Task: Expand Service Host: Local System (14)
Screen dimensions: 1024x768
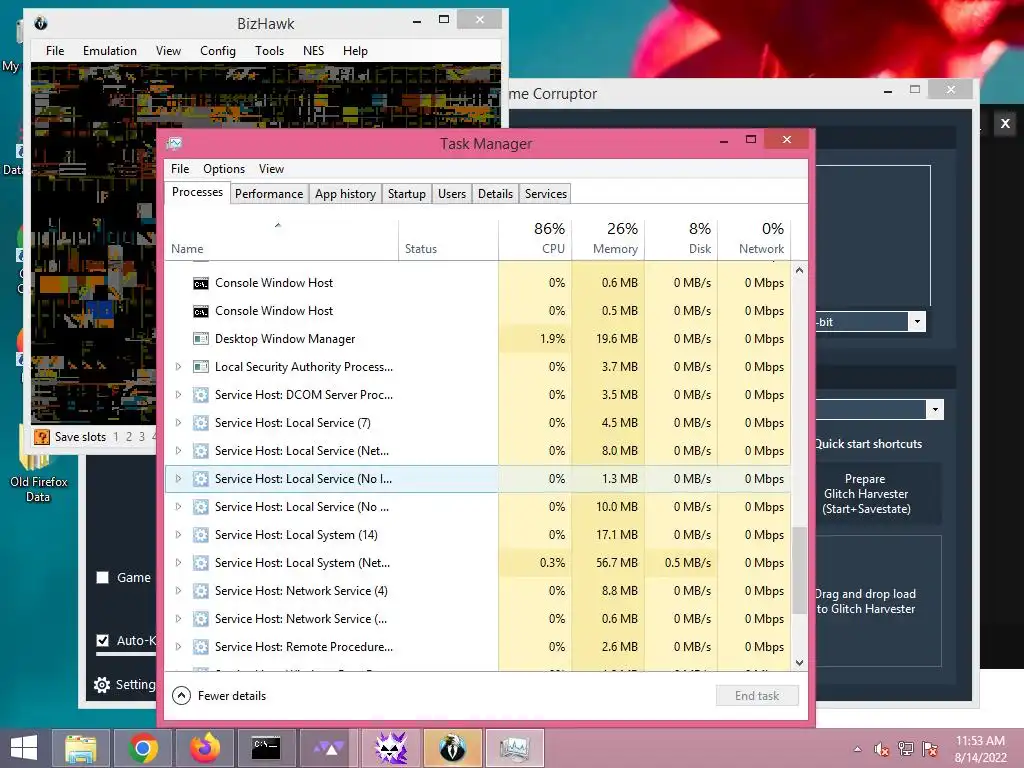Action: (178, 535)
